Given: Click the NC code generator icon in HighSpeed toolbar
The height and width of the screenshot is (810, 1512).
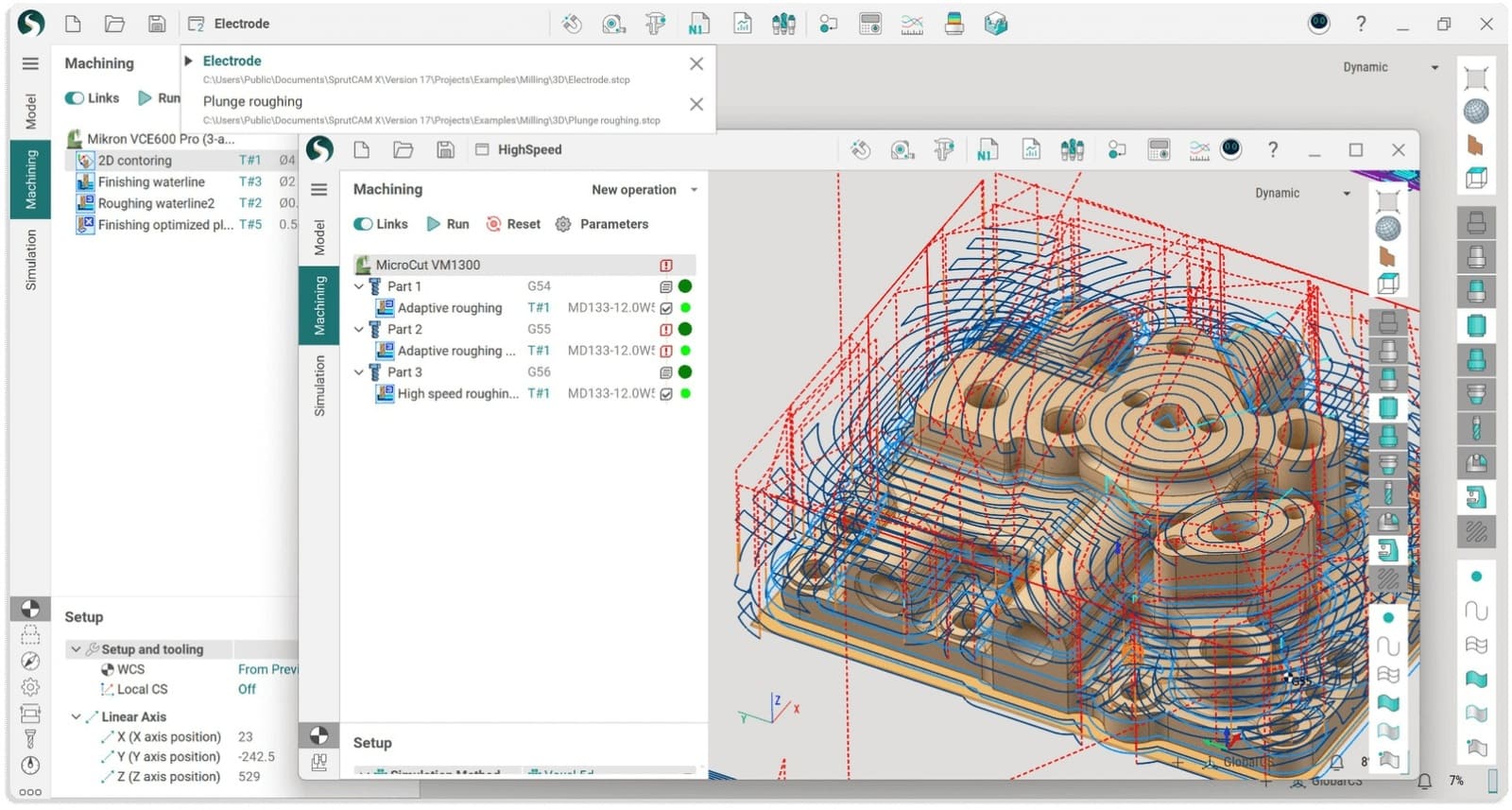Looking at the screenshot, I should coord(988,149).
